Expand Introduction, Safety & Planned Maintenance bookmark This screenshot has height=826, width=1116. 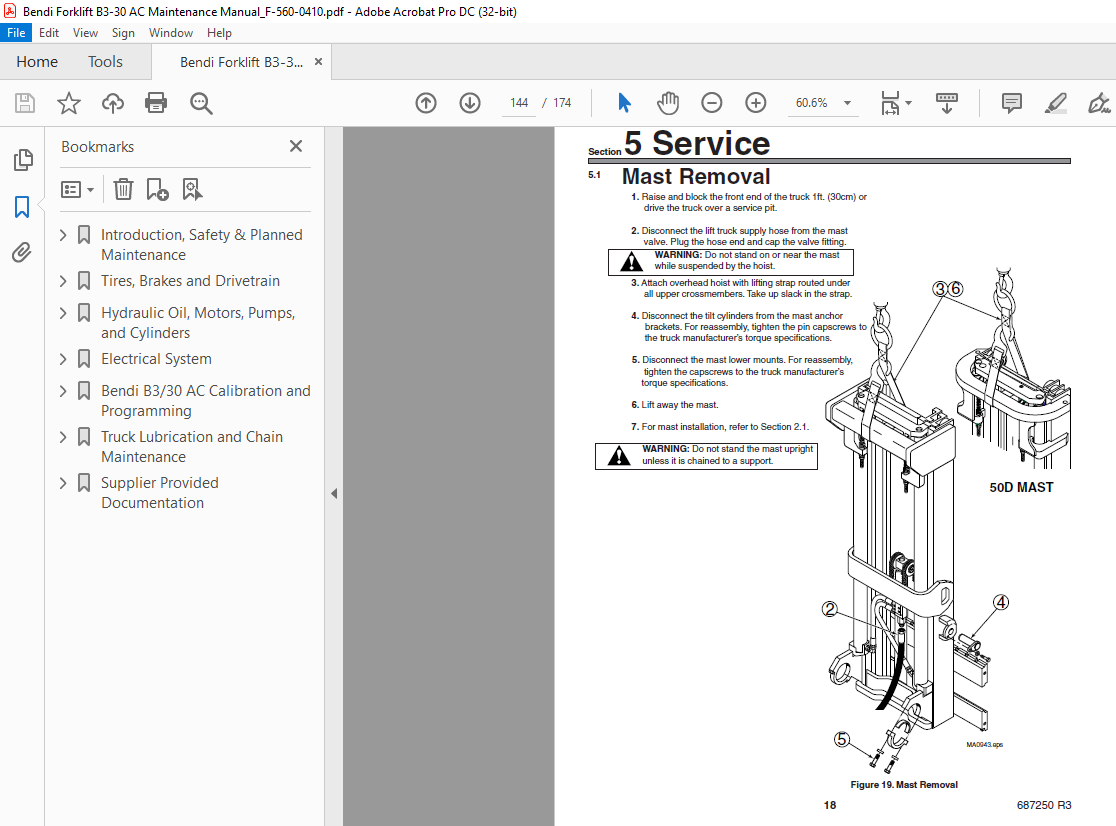coord(63,235)
